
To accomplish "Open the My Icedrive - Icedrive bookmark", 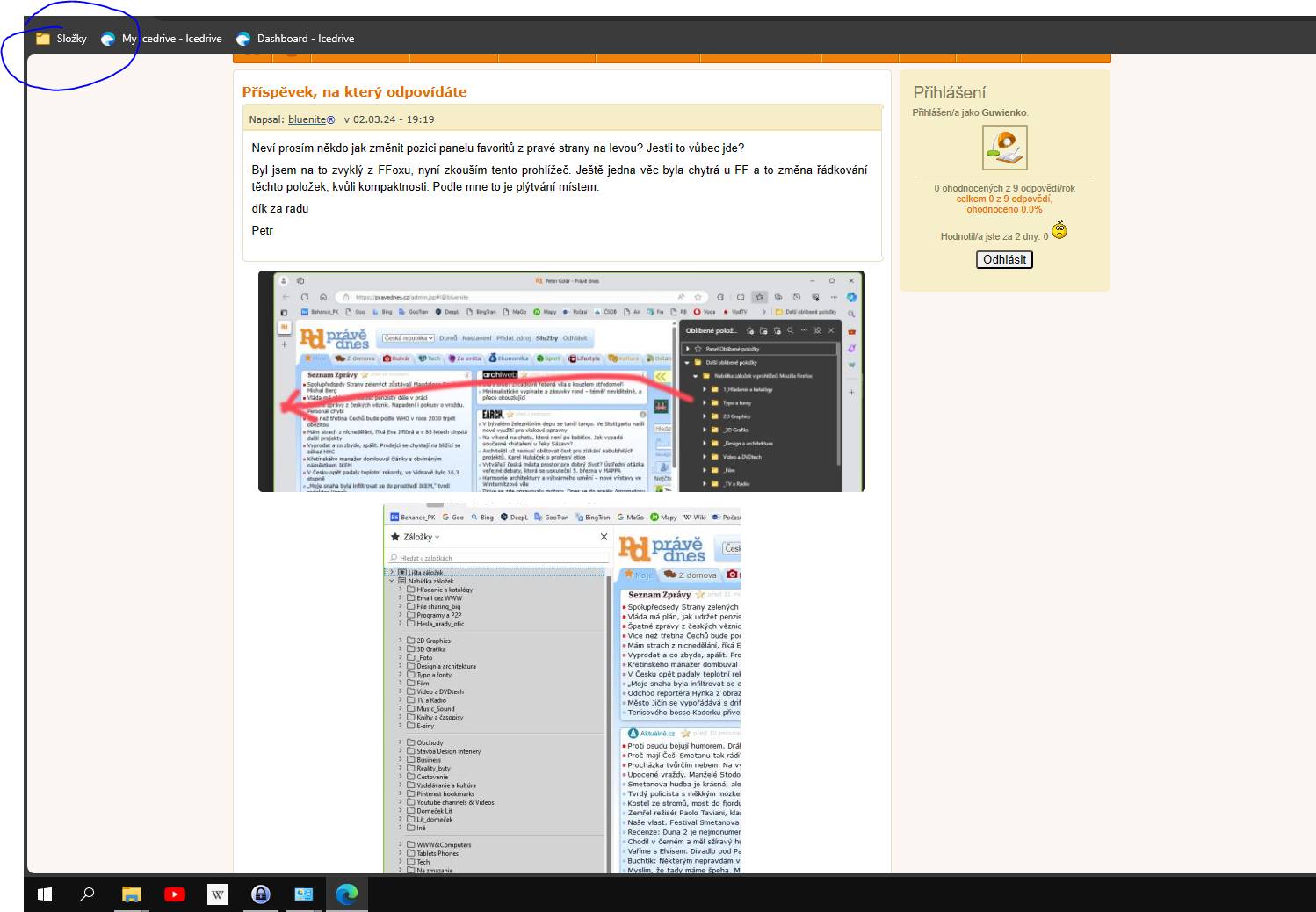I will (x=162, y=39).
